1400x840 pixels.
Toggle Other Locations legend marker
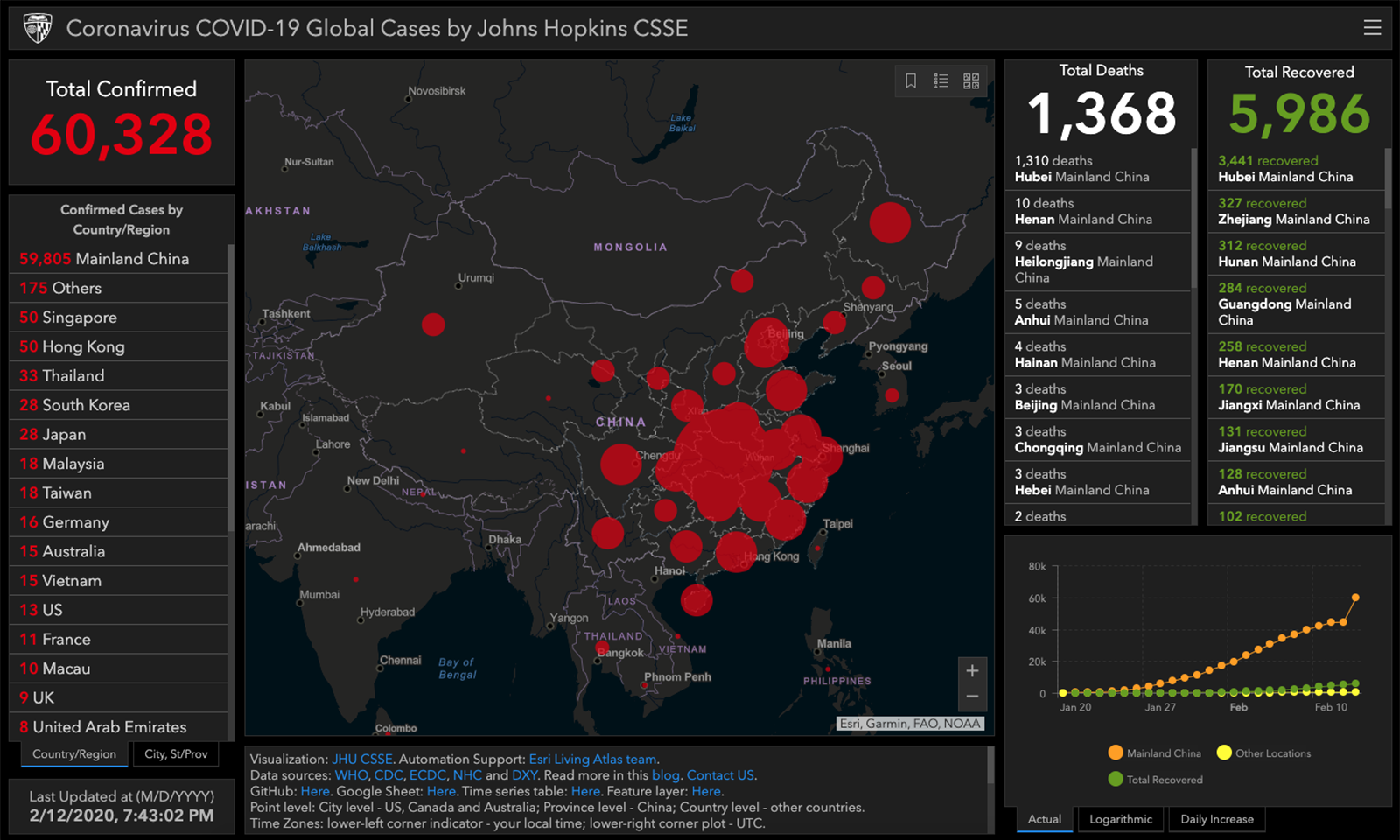(x=1224, y=752)
